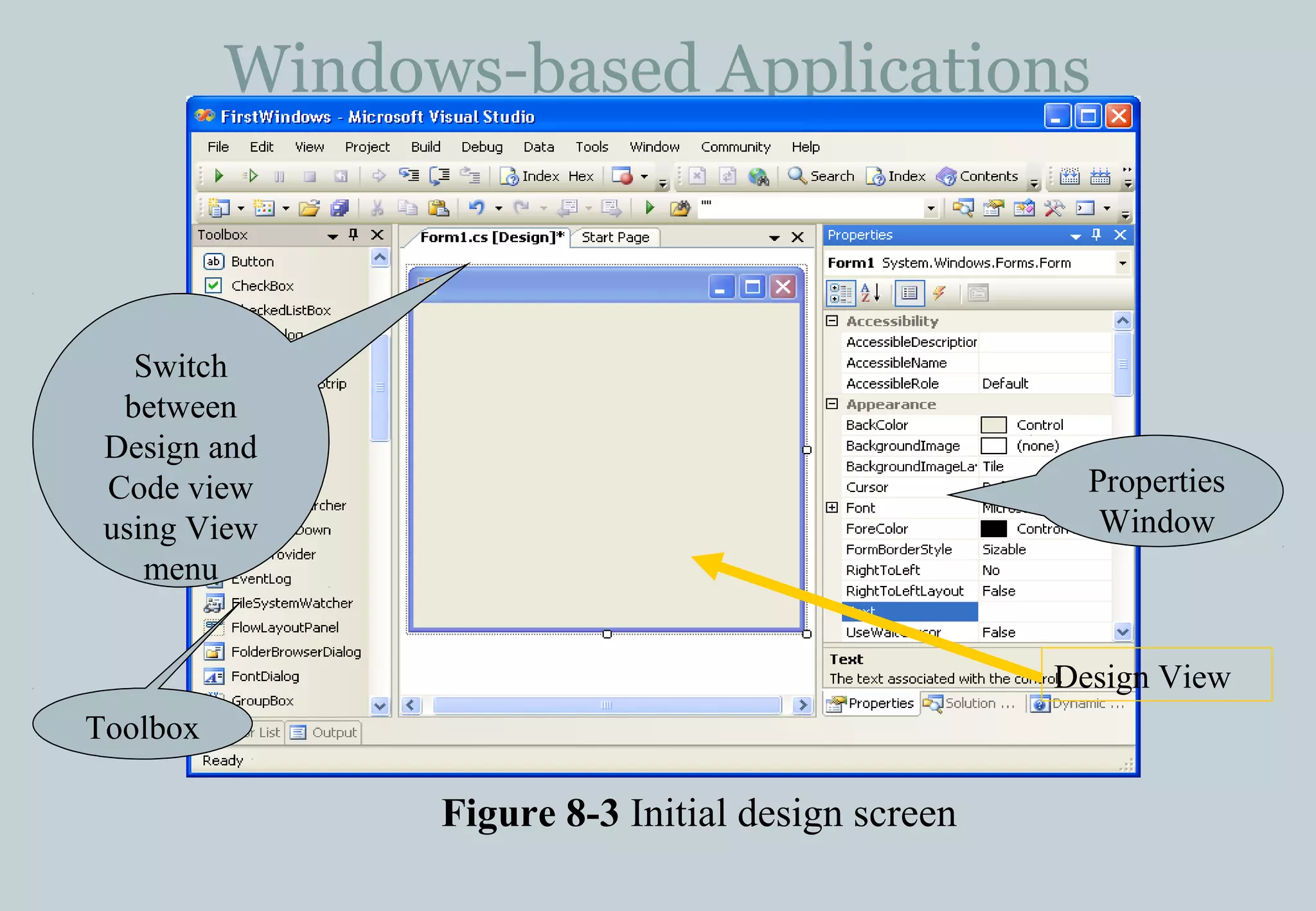Pin the Toolbox panel with auto-hide pushpin
The image size is (1316, 911).
[353, 234]
